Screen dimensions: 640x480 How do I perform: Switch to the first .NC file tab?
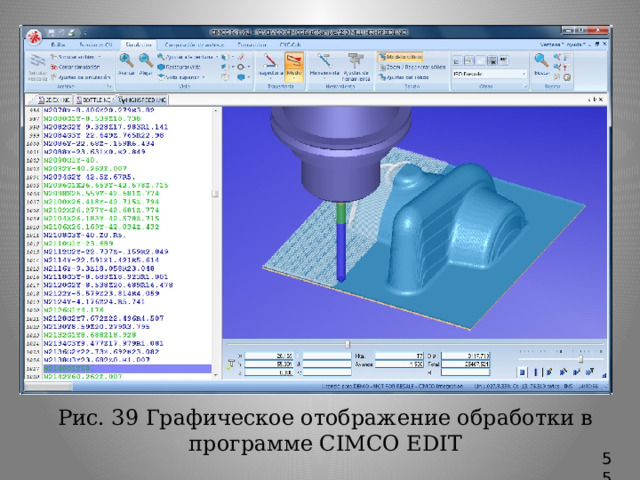point(54,100)
